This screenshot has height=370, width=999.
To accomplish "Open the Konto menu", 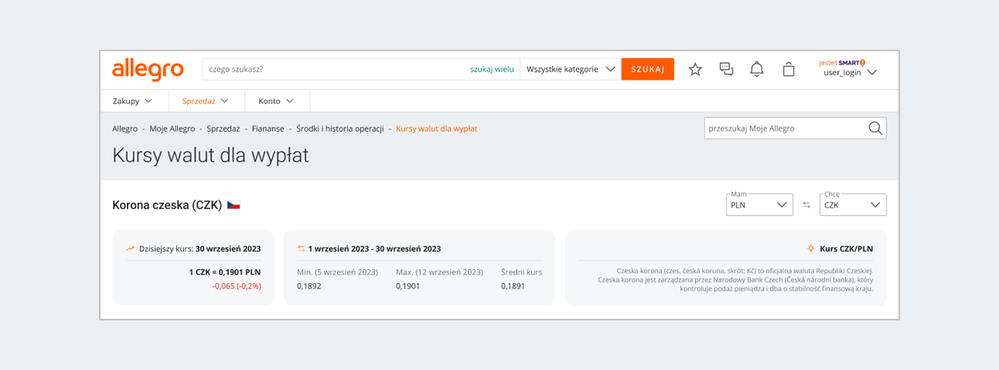I will [x=276, y=101].
